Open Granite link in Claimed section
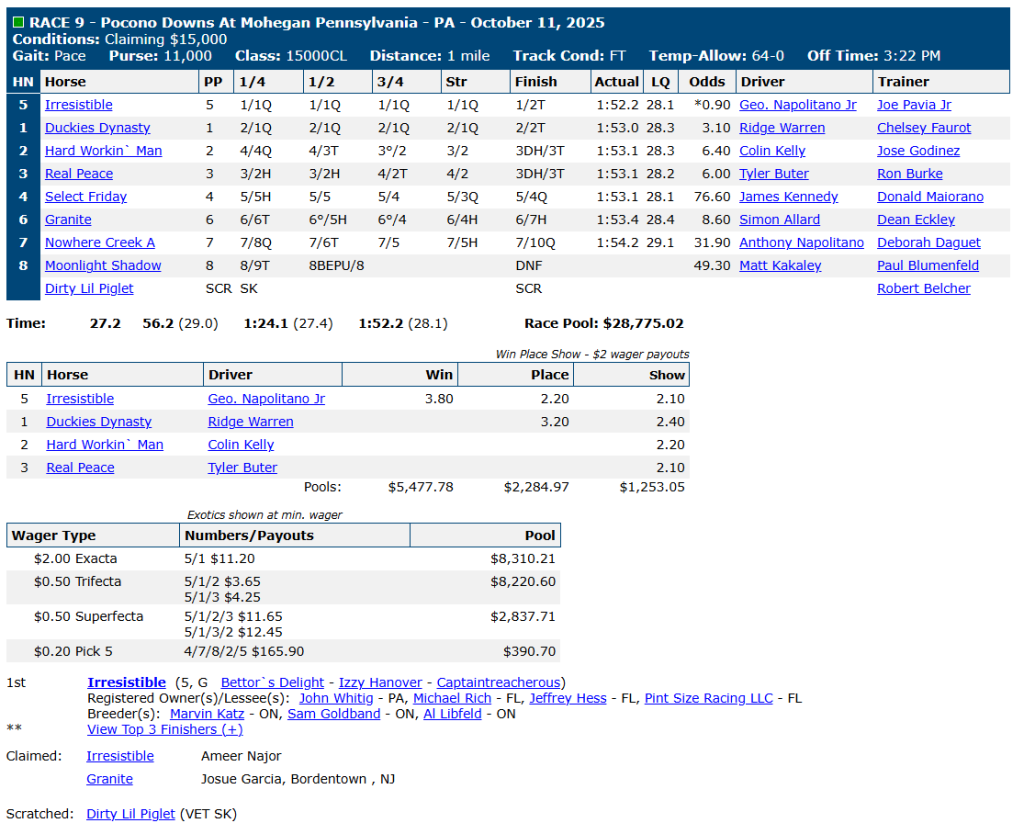This screenshot has height=823, width=1024. (109, 779)
